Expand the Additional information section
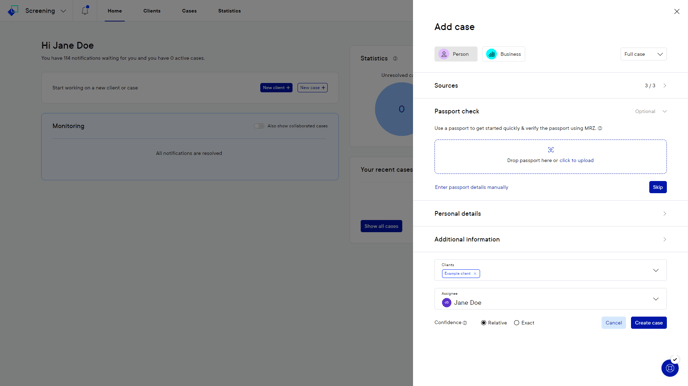Screen dimensions: 688x386 (550, 239)
